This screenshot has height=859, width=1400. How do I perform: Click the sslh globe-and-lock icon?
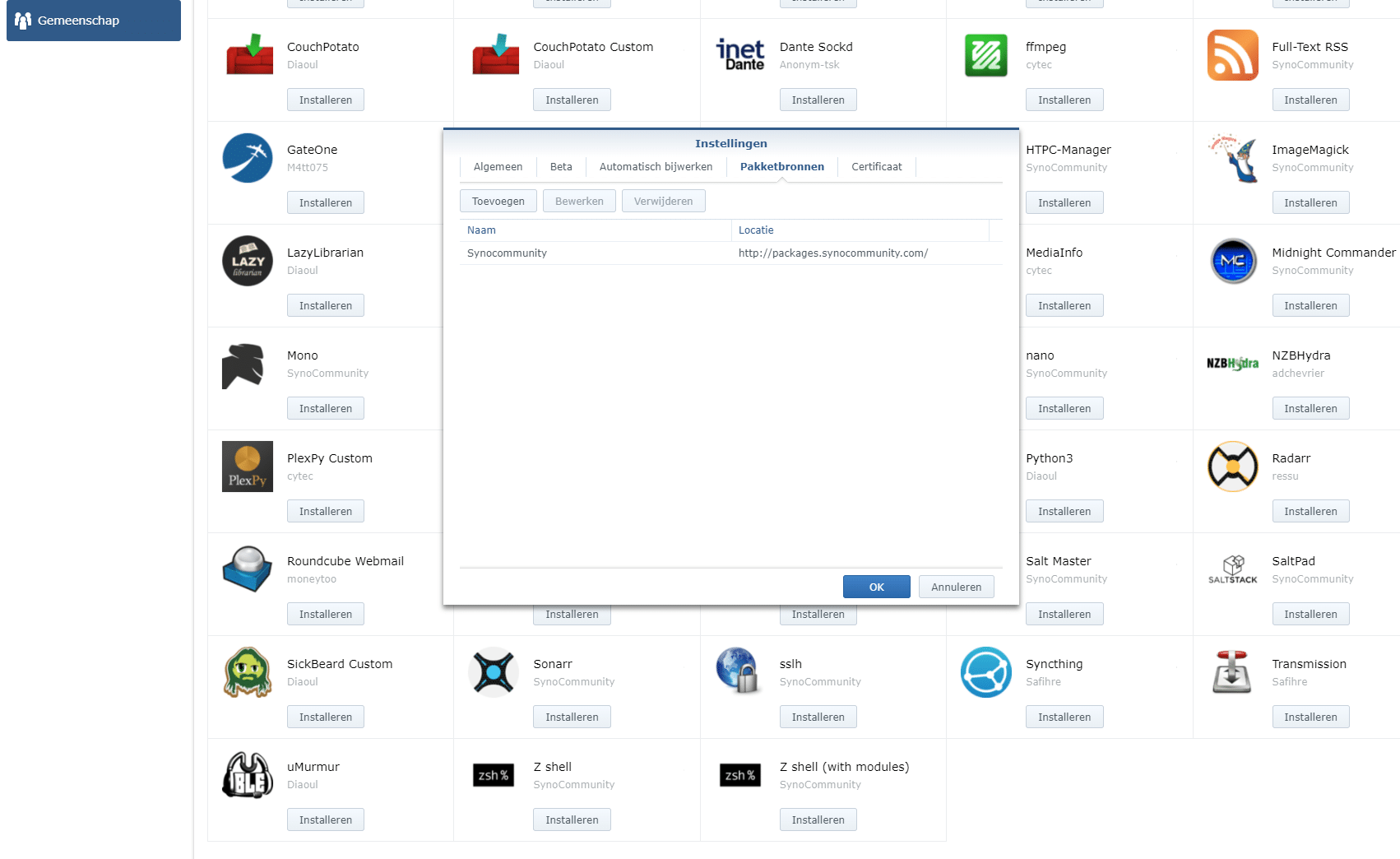coord(738,670)
